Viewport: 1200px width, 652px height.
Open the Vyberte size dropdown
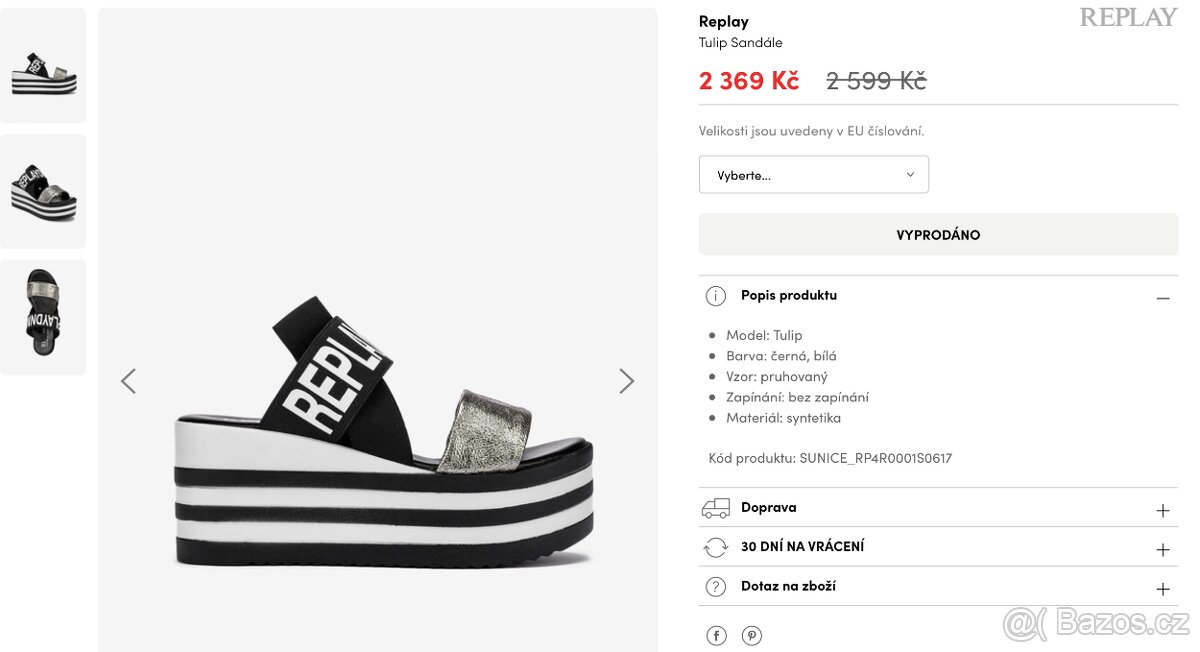click(x=813, y=175)
